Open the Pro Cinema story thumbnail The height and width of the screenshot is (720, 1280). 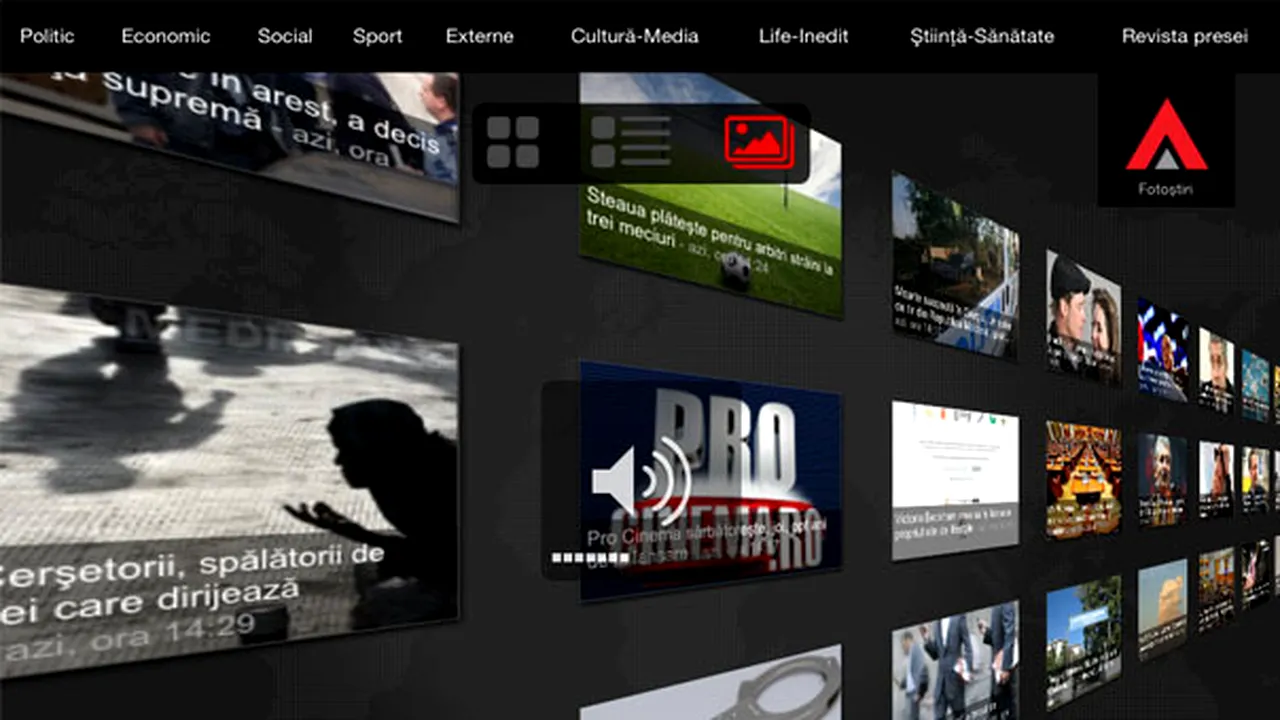[711, 482]
